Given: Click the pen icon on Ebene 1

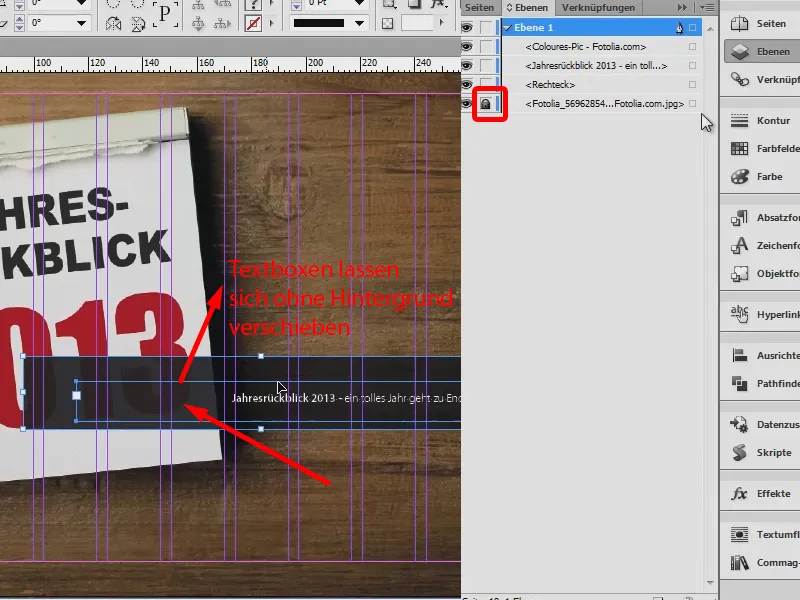Looking at the screenshot, I should coord(679,28).
